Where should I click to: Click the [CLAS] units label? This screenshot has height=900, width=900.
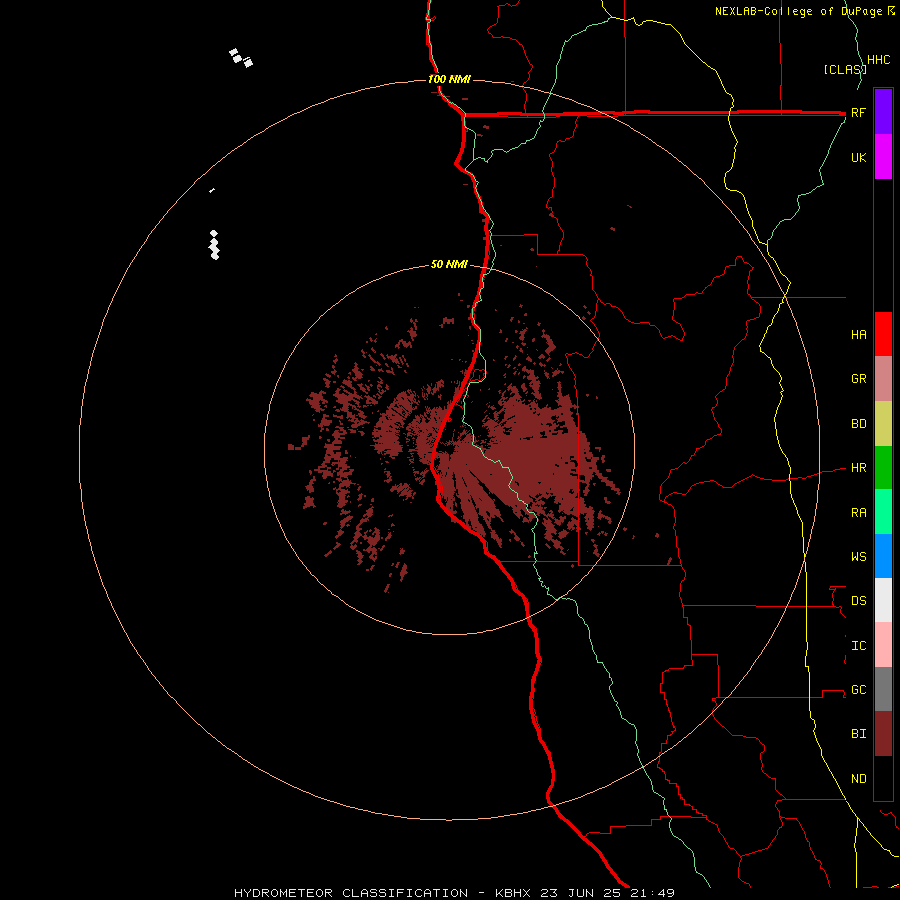tap(845, 69)
